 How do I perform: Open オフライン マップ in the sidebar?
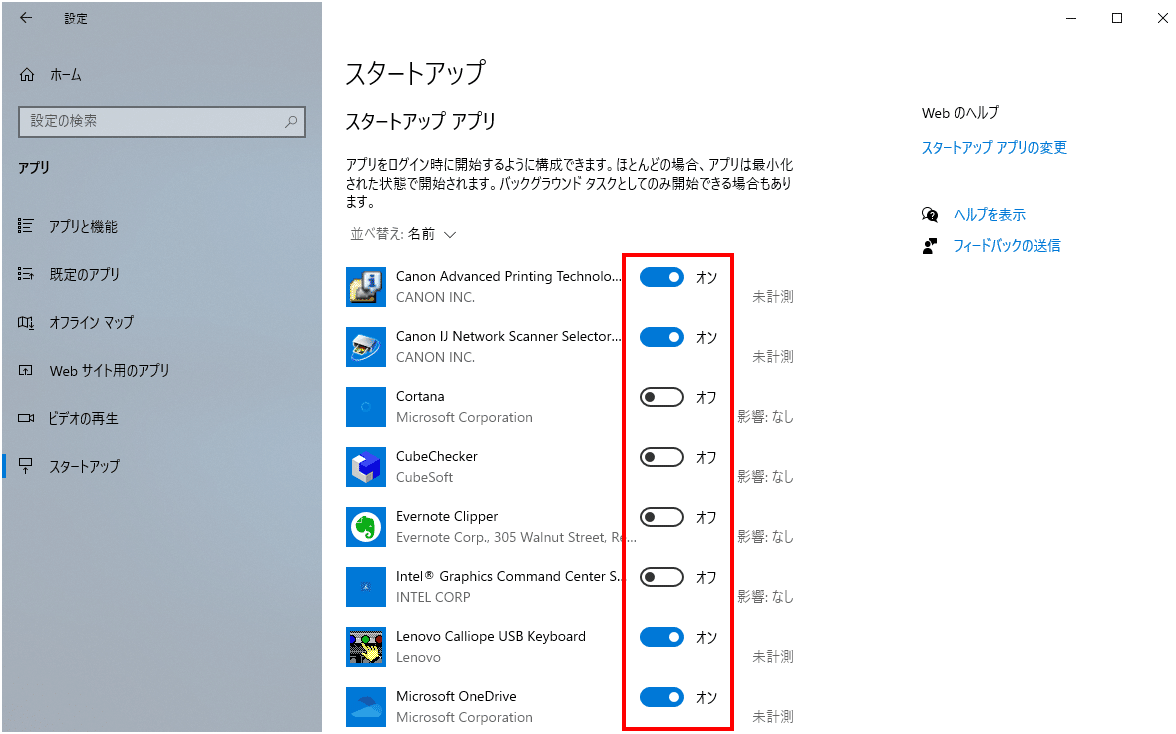(x=92, y=322)
